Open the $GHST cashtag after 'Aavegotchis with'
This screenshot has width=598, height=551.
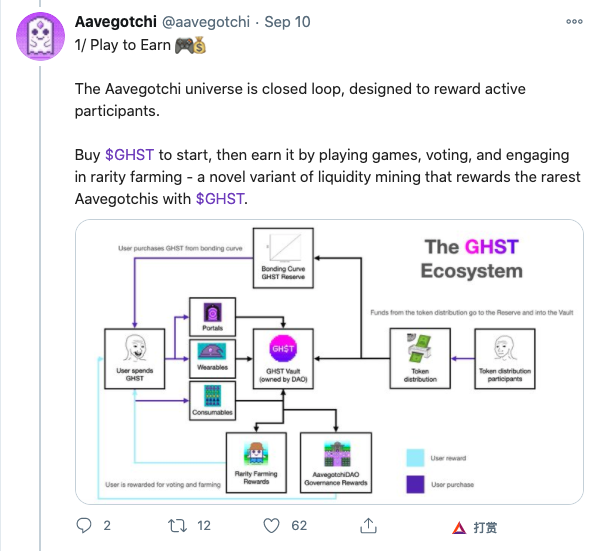(220, 199)
